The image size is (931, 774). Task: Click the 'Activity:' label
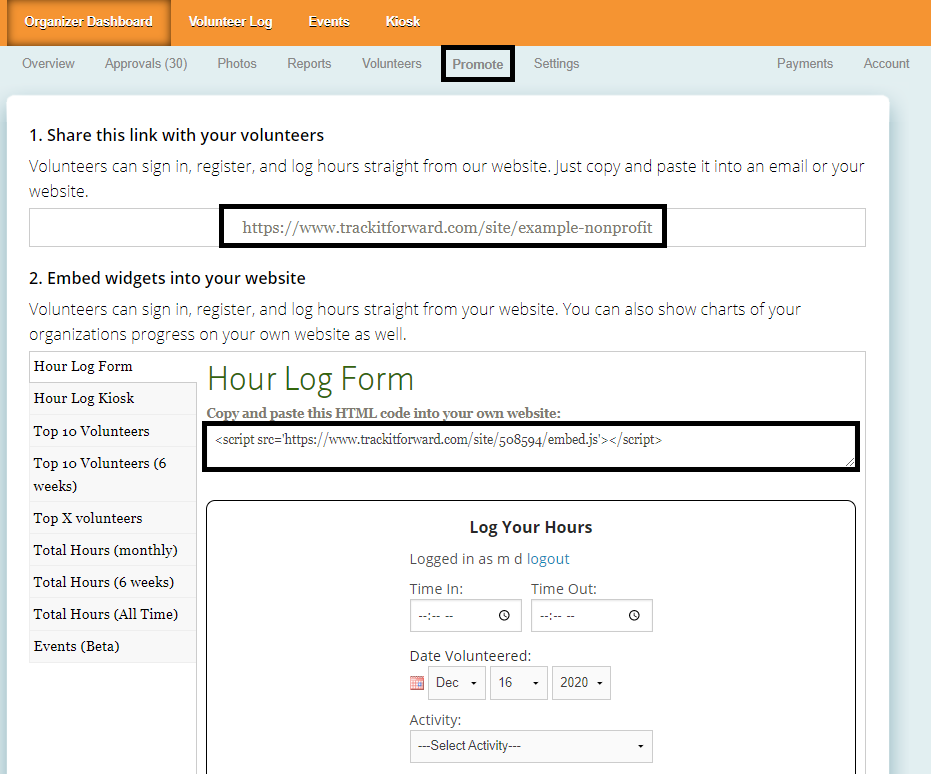pos(435,720)
